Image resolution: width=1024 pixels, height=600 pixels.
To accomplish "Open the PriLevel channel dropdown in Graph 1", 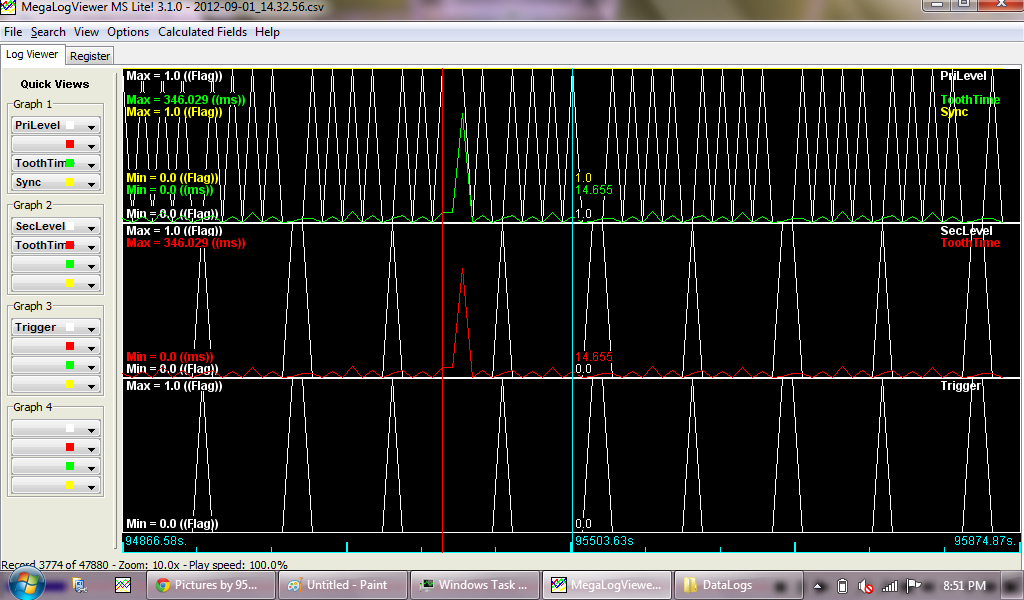I will click(55, 125).
